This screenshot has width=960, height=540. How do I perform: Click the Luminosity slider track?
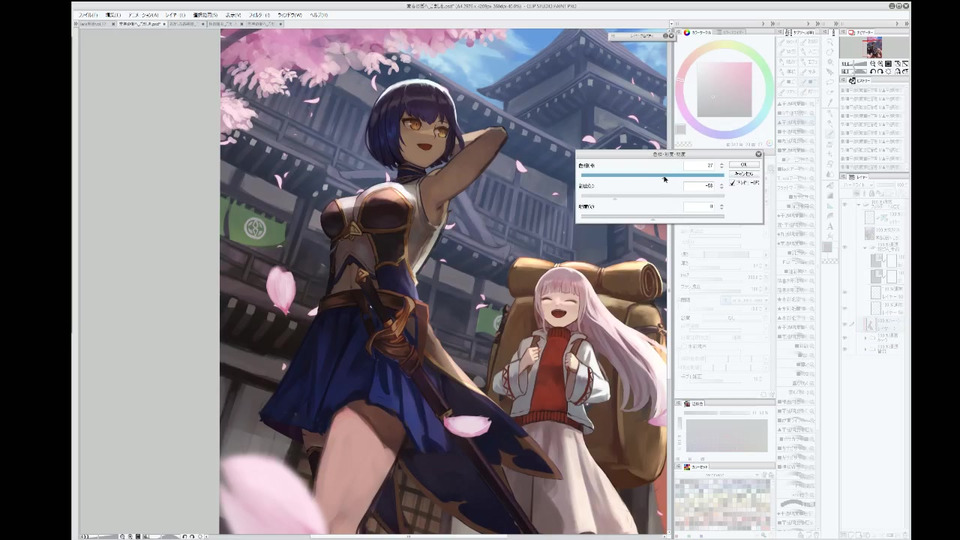click(x=653, y=216)
